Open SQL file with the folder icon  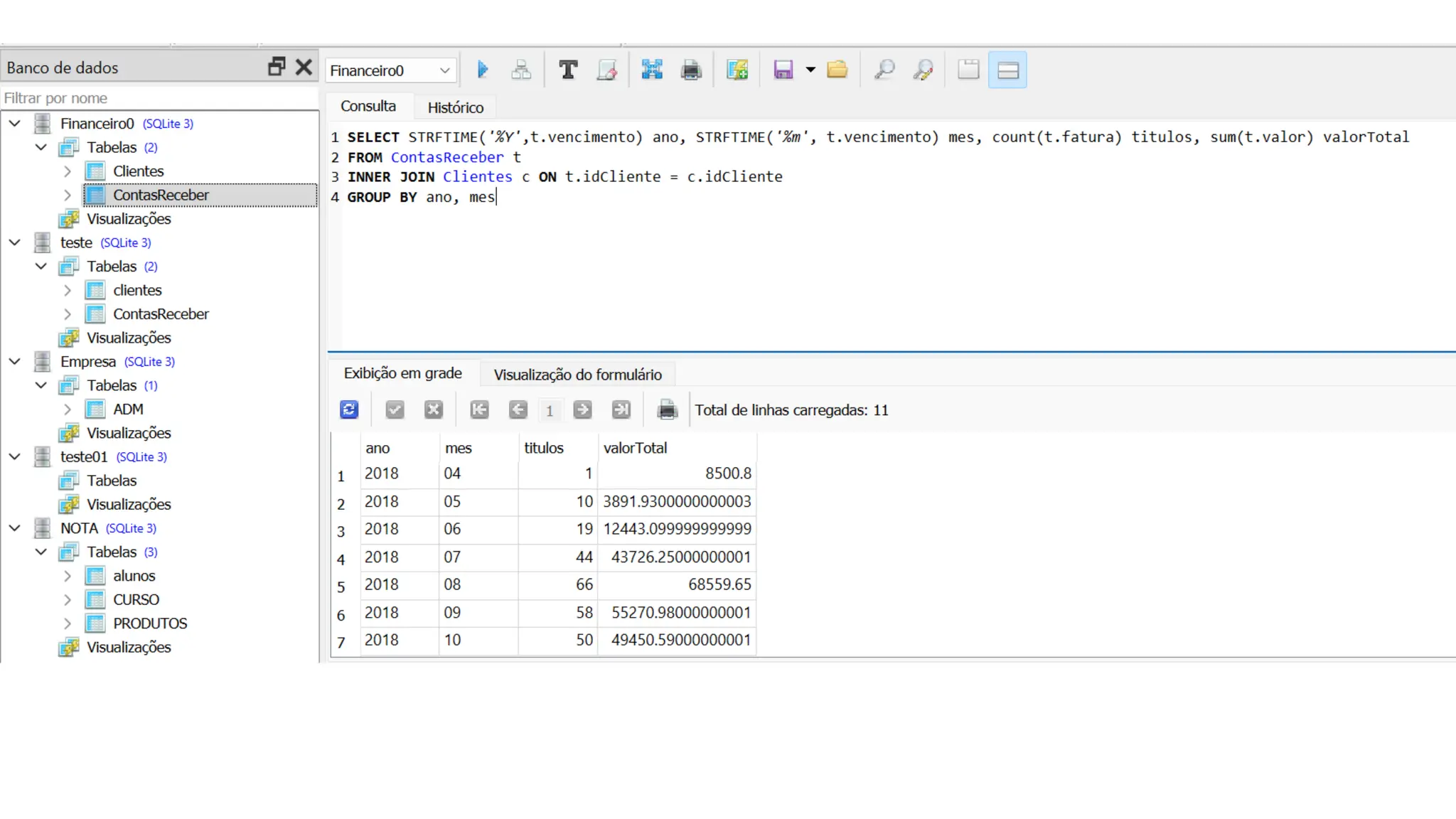click(x=837, y=70)
